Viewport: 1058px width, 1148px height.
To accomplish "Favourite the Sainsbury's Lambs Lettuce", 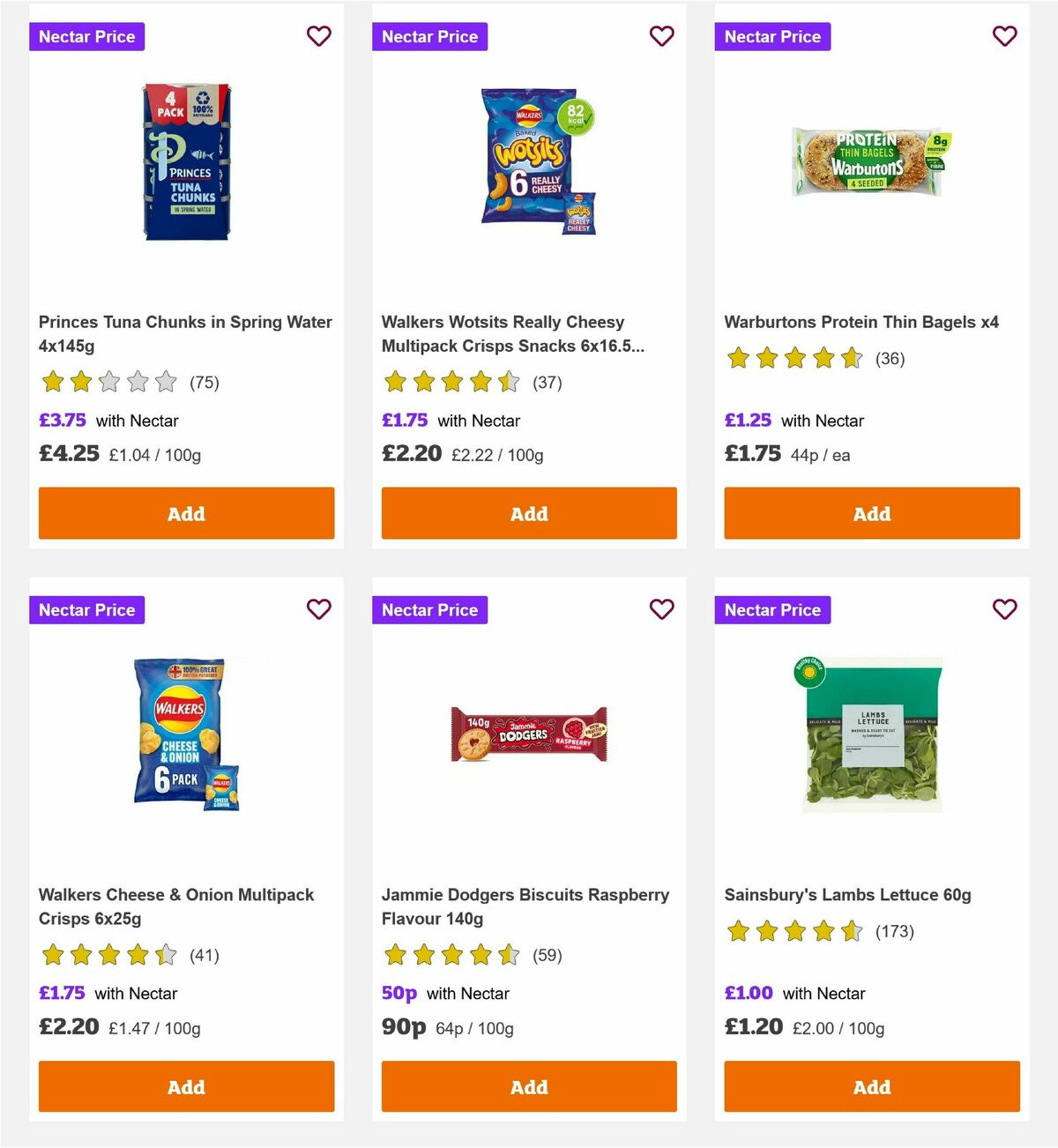I will (x=1004, y=609).
